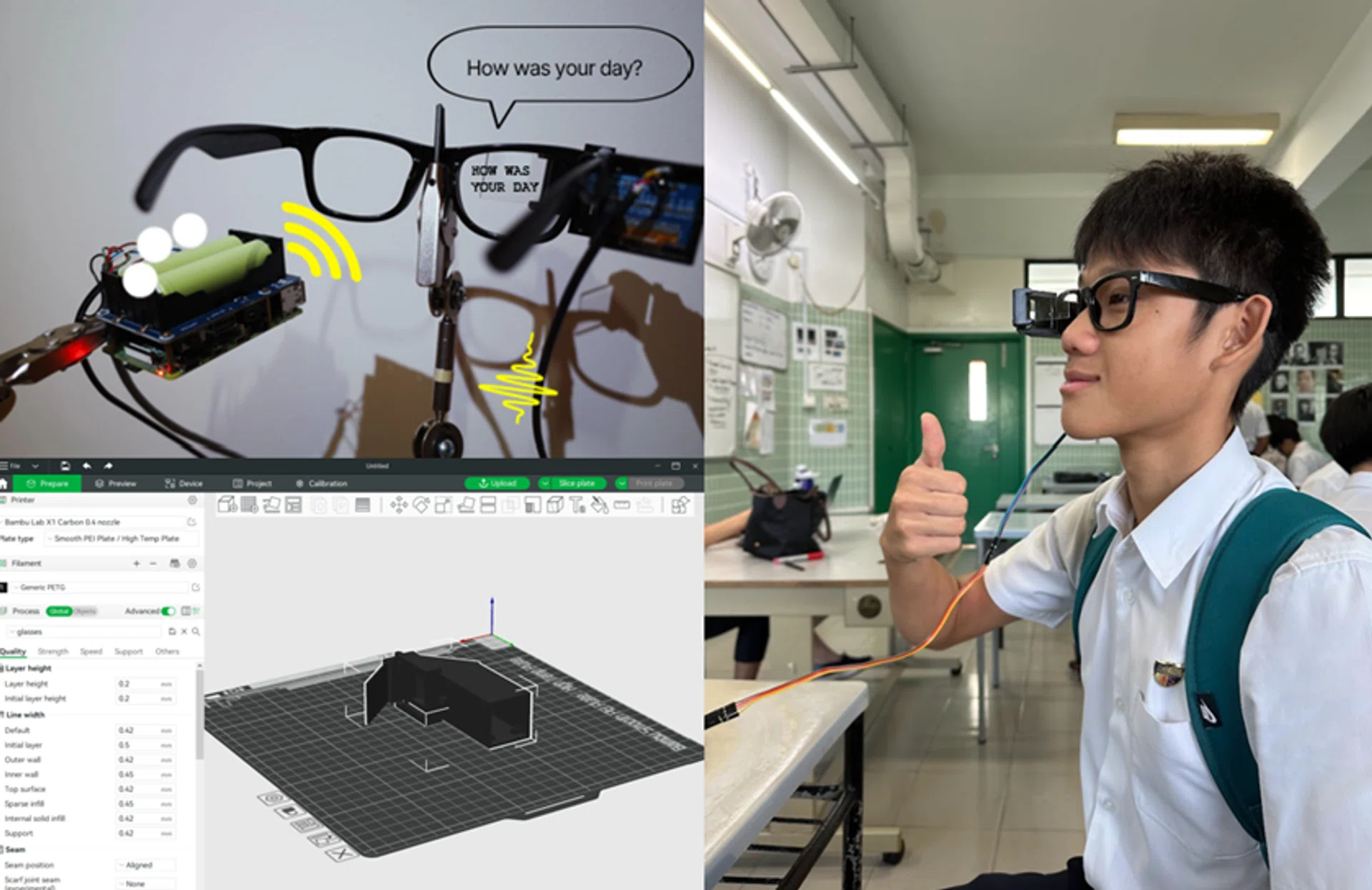
Task: Click the Upload button
Action: click(498, 483)
